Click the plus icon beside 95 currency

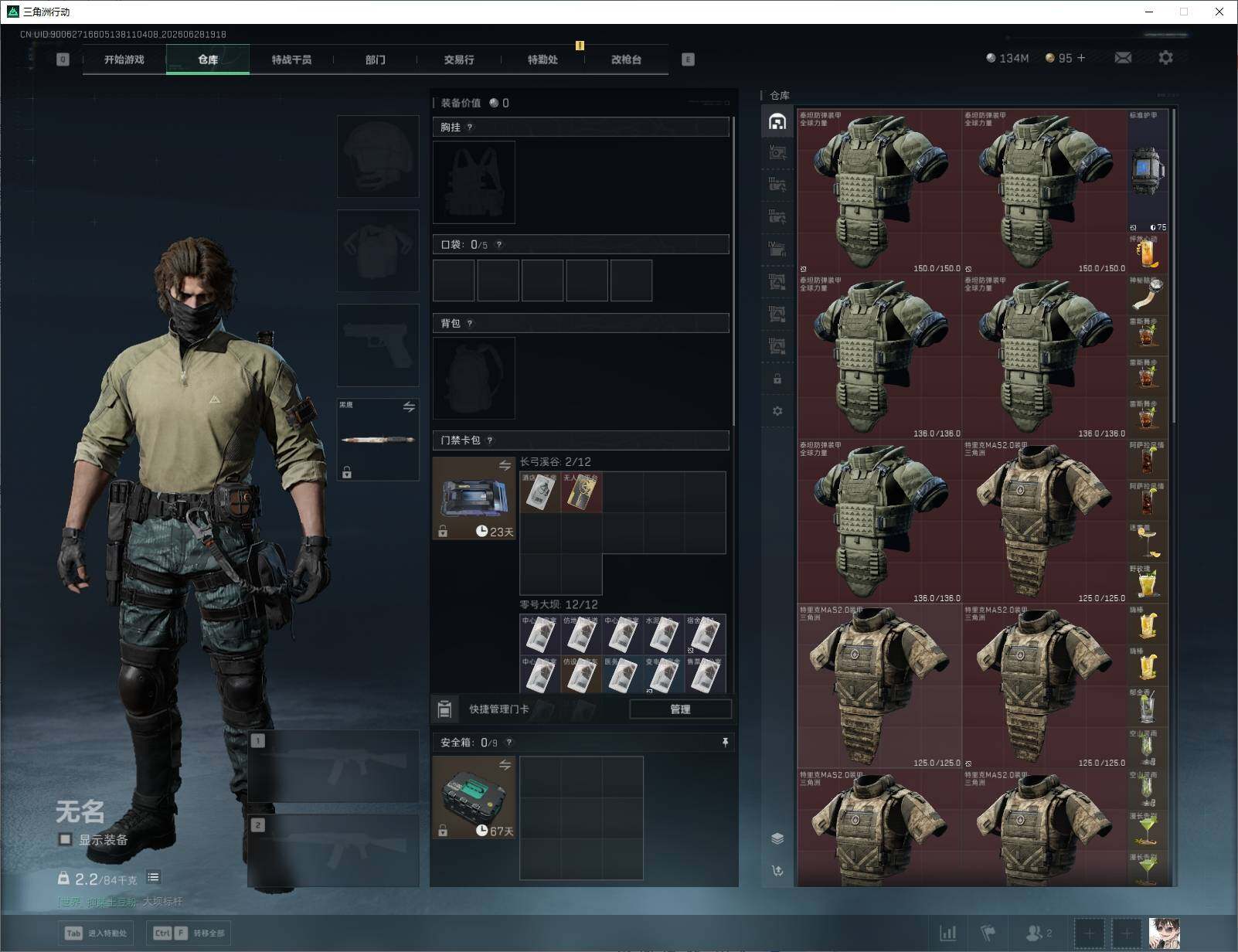tap(1081, 58)
